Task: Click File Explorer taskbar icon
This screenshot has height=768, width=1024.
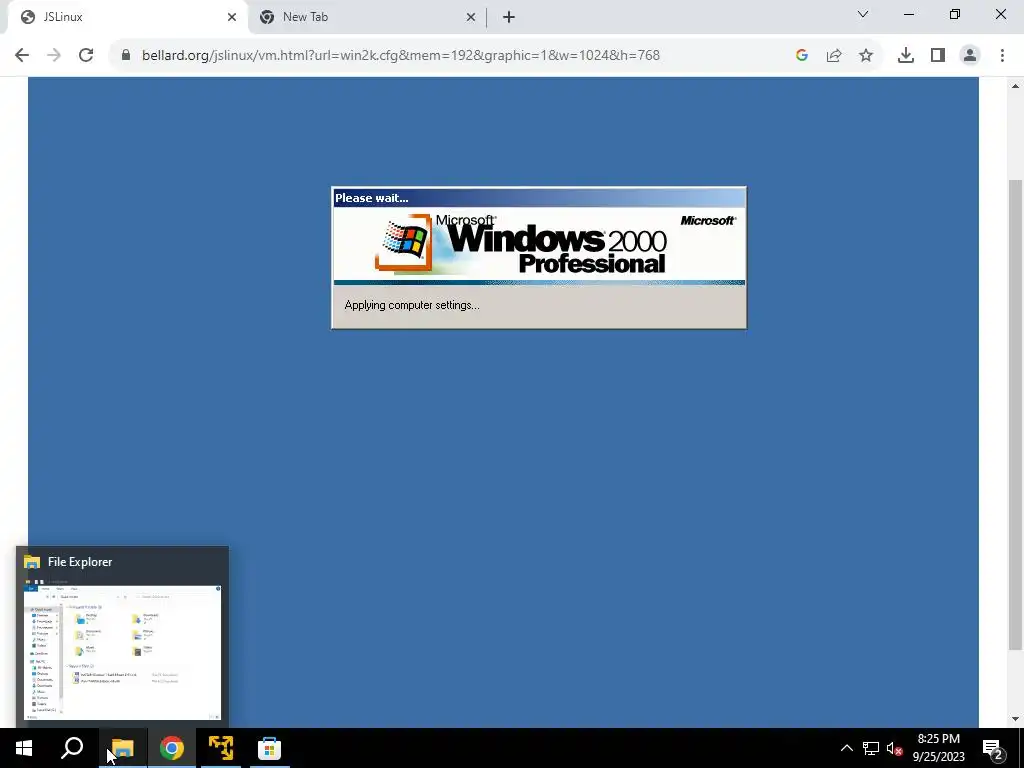Action: [x=123, y=748]
